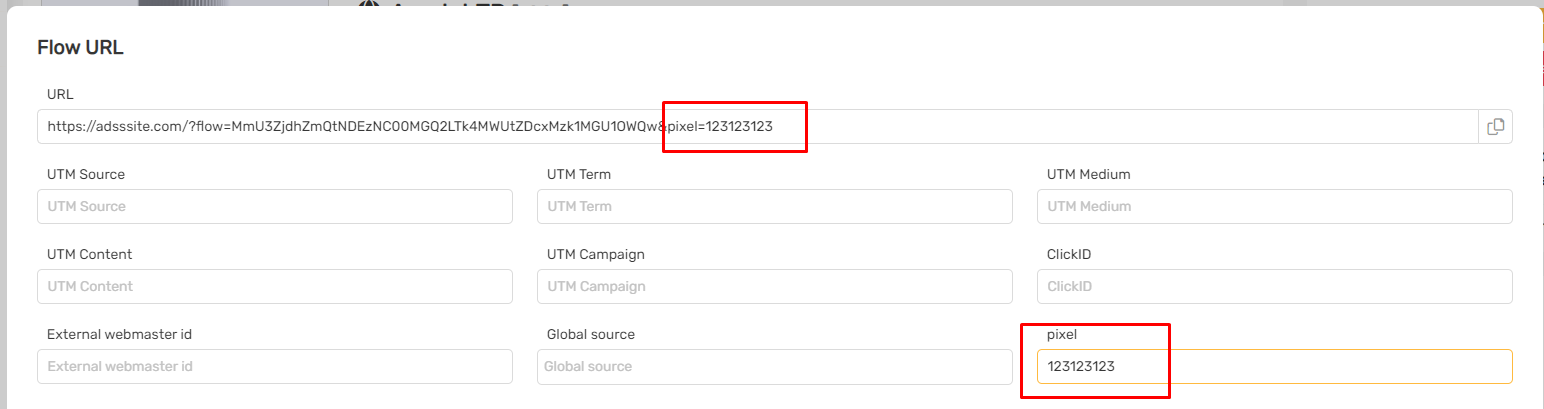The image size is (1544, 409).
Task: Select the UTM Term input box
Action: (x=775, y=207)
